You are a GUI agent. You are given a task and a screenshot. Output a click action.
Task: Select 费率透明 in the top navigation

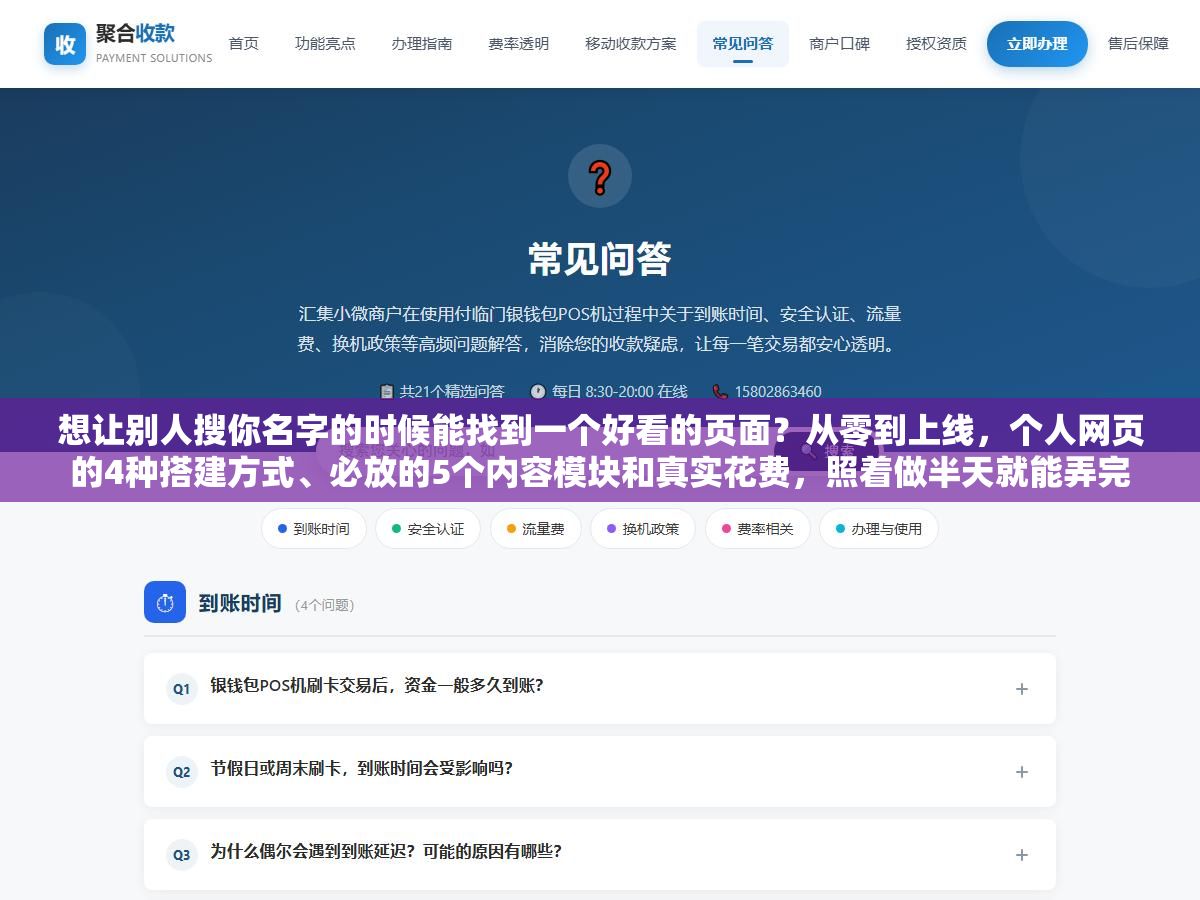tap(518, 44)
